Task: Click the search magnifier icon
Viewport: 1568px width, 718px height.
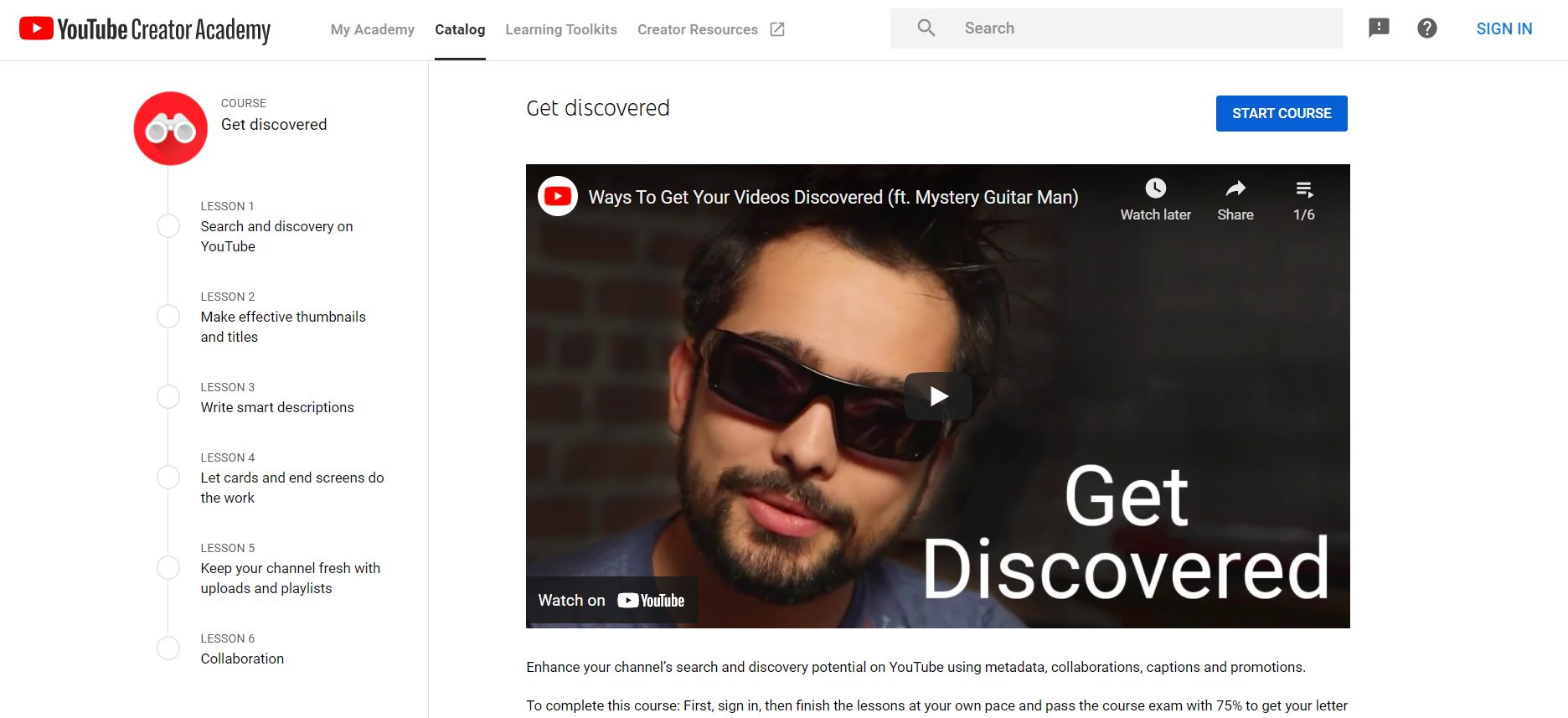Action: (926, 28)
